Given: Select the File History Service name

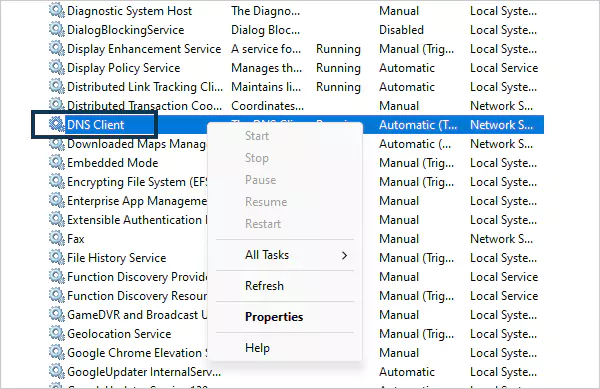Looking at the screenshot, I should [116, 258].
